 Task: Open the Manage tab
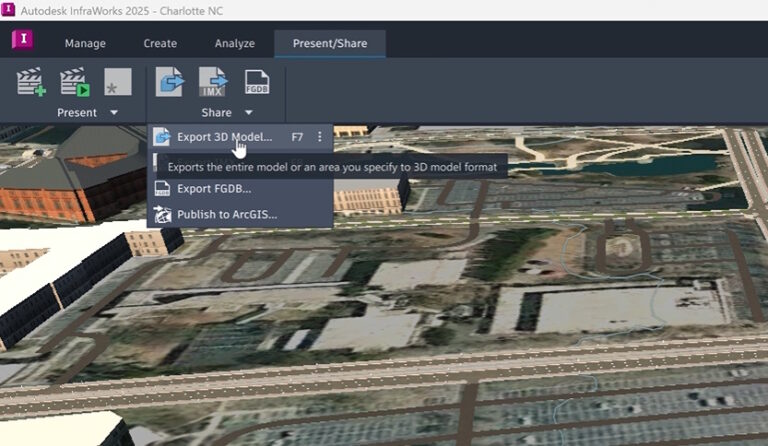click(85, 44)
